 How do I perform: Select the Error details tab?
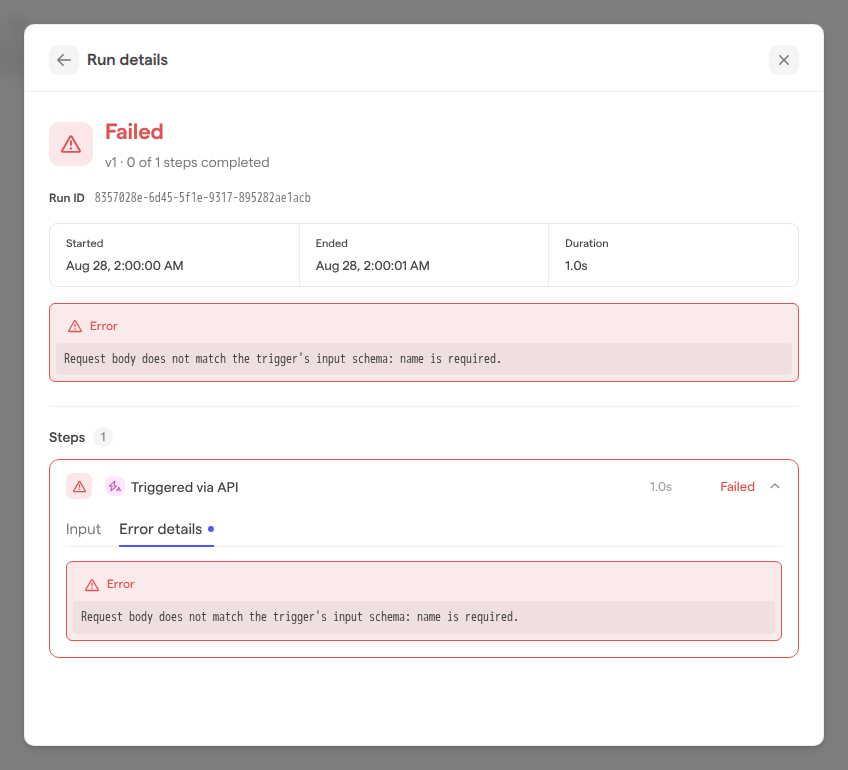click(167, 529)
